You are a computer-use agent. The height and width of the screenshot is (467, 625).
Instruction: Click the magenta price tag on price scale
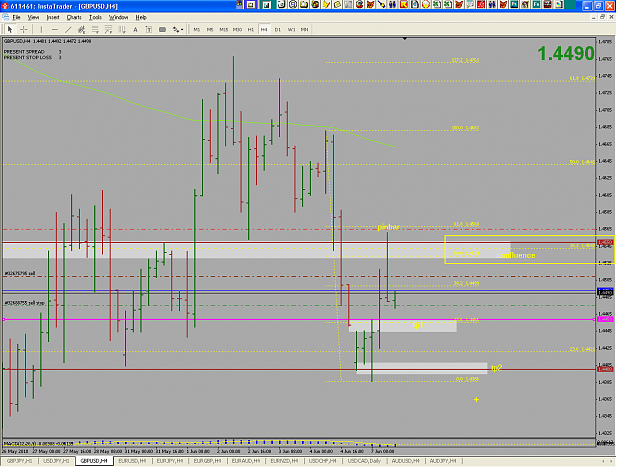(605, 320)
